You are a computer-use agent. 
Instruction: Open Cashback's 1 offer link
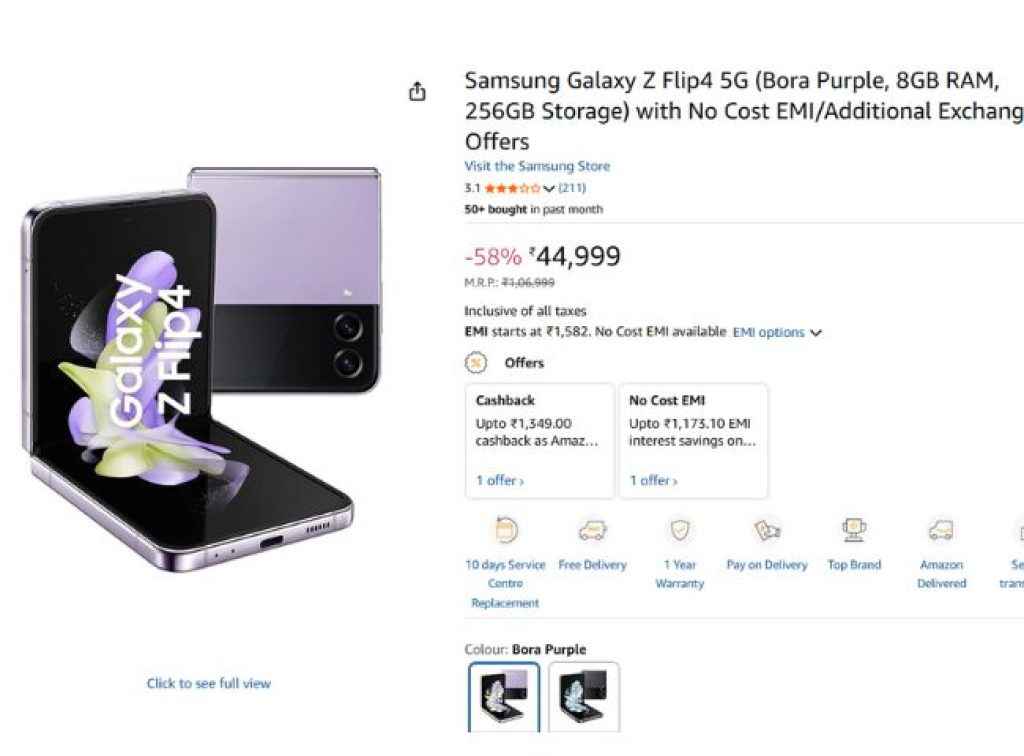[x=499, y=480]
